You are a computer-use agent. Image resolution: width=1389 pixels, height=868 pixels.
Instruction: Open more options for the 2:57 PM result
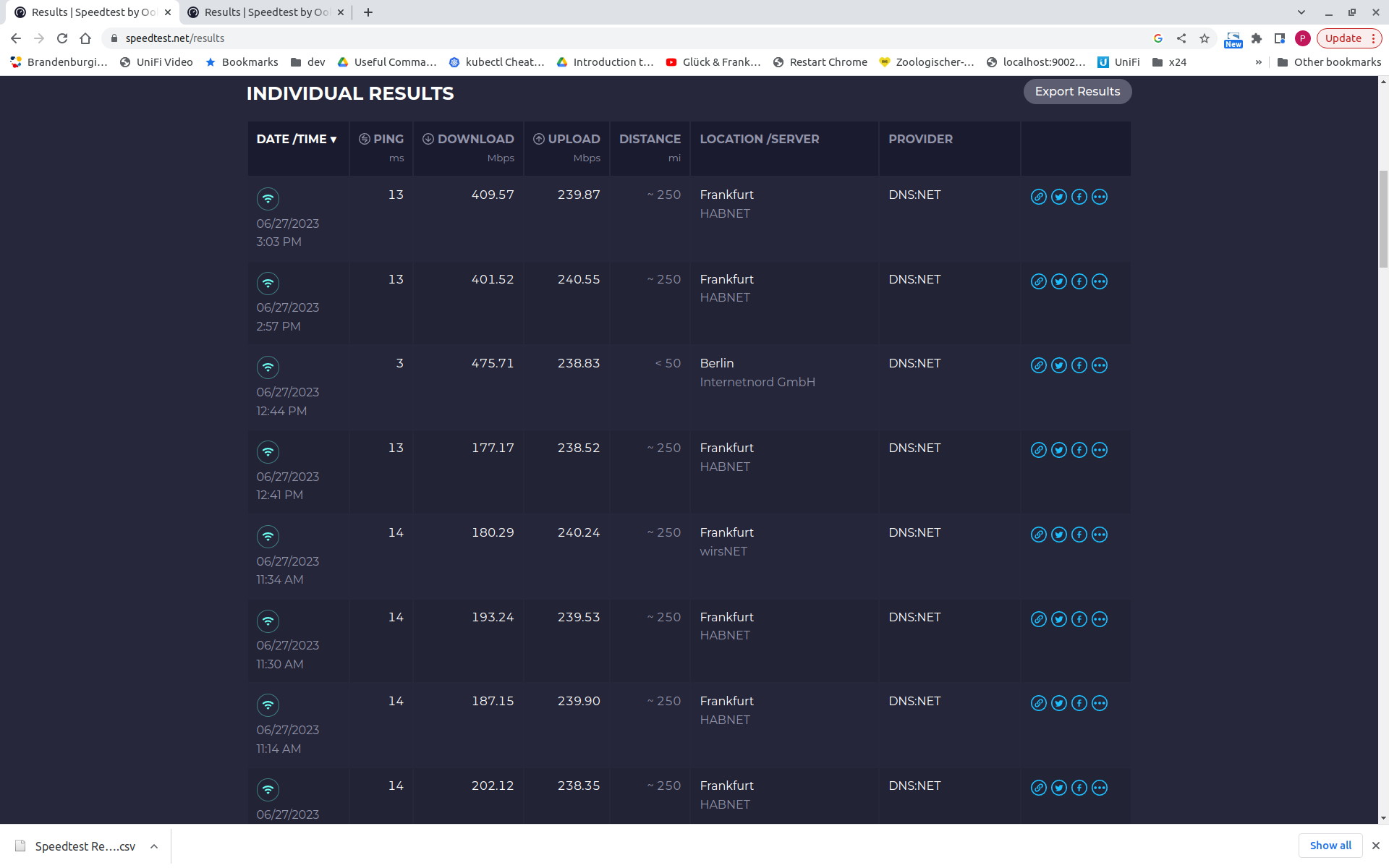coord(1099,281)
